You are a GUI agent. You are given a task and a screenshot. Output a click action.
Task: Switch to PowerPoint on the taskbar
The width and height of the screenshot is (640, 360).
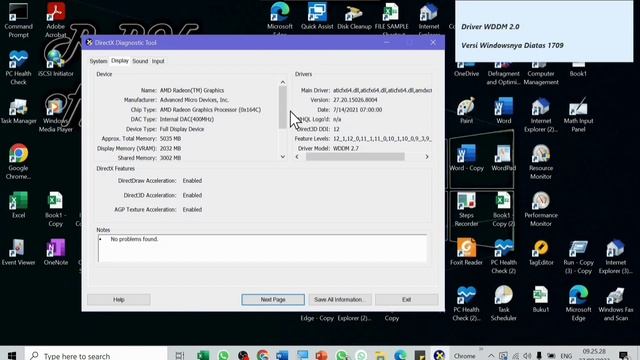coord(322,355)
